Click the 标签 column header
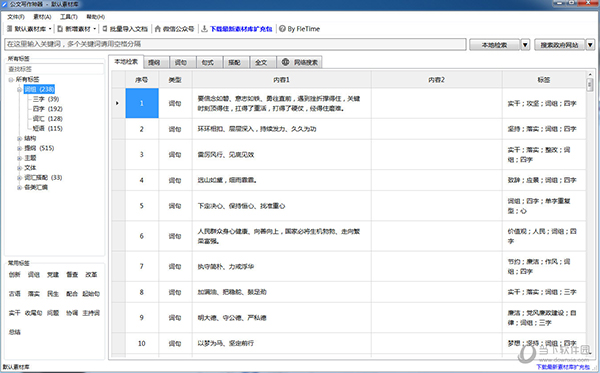Image resolution: width=600 pixels, height=373 pixels. (x=544, y=80)
